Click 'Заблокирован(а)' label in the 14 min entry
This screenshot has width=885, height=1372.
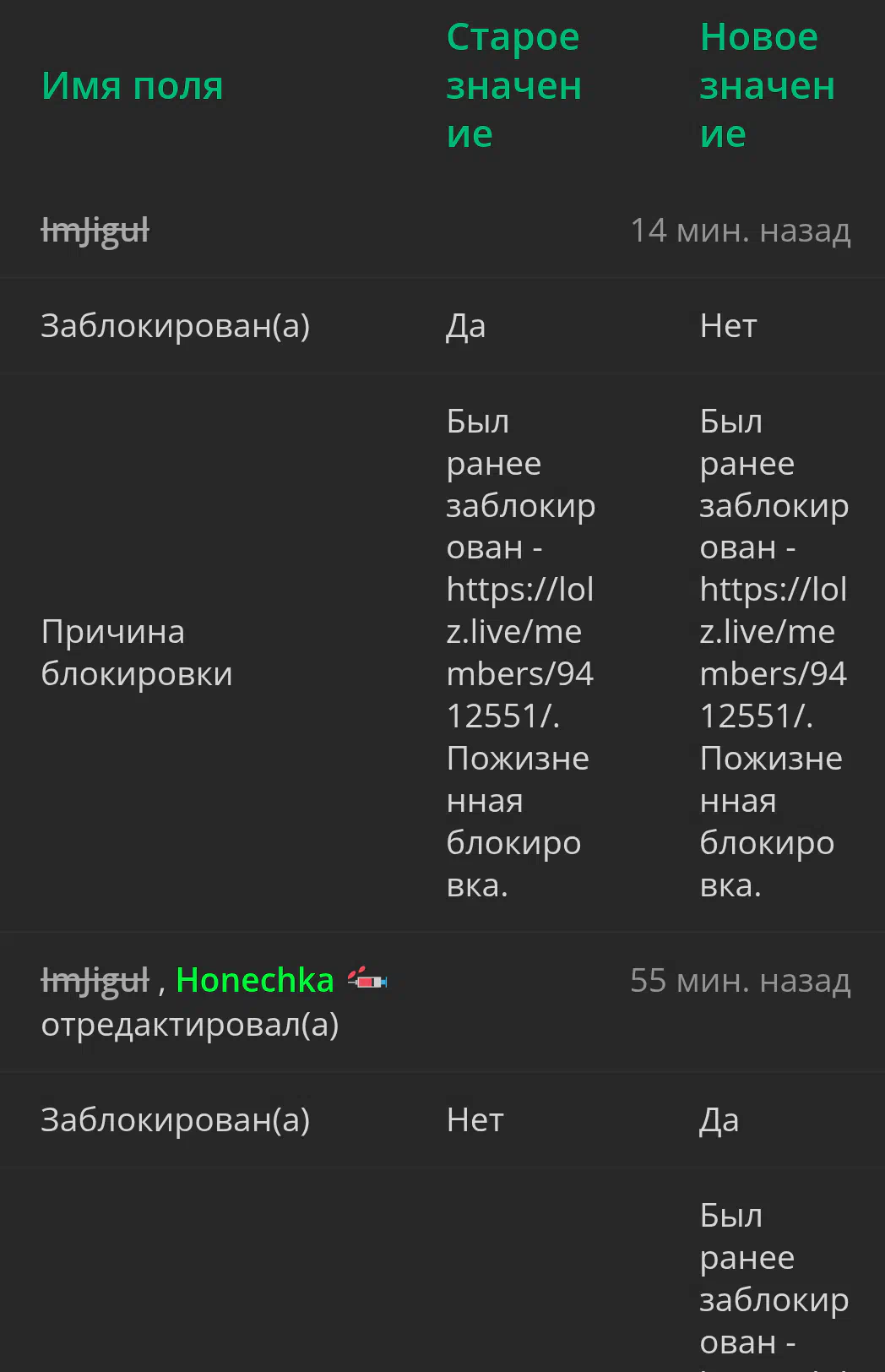[176, 326]
